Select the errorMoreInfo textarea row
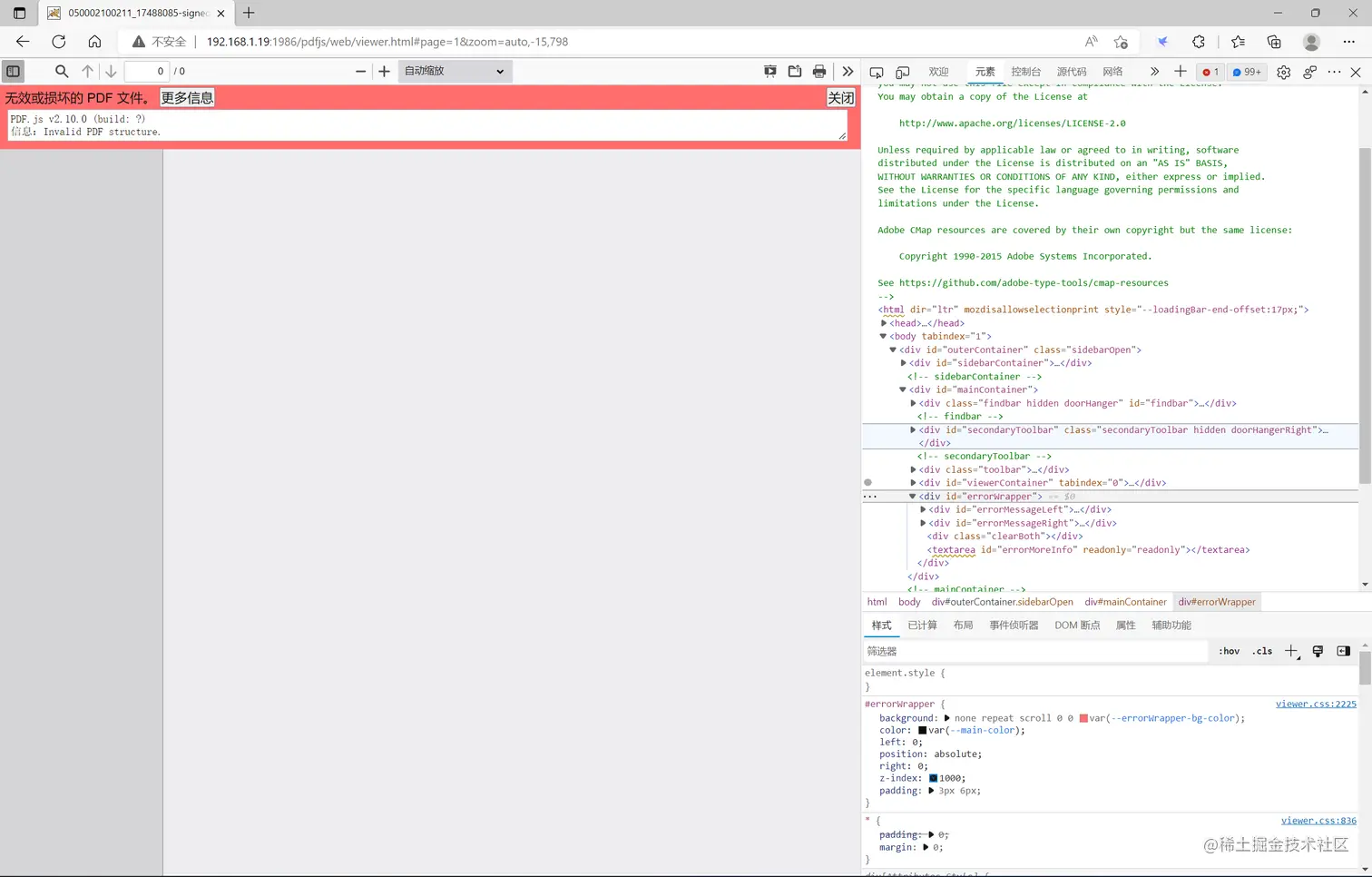The width and height of the screenshot is (1372, 877). pos(1110,549)
